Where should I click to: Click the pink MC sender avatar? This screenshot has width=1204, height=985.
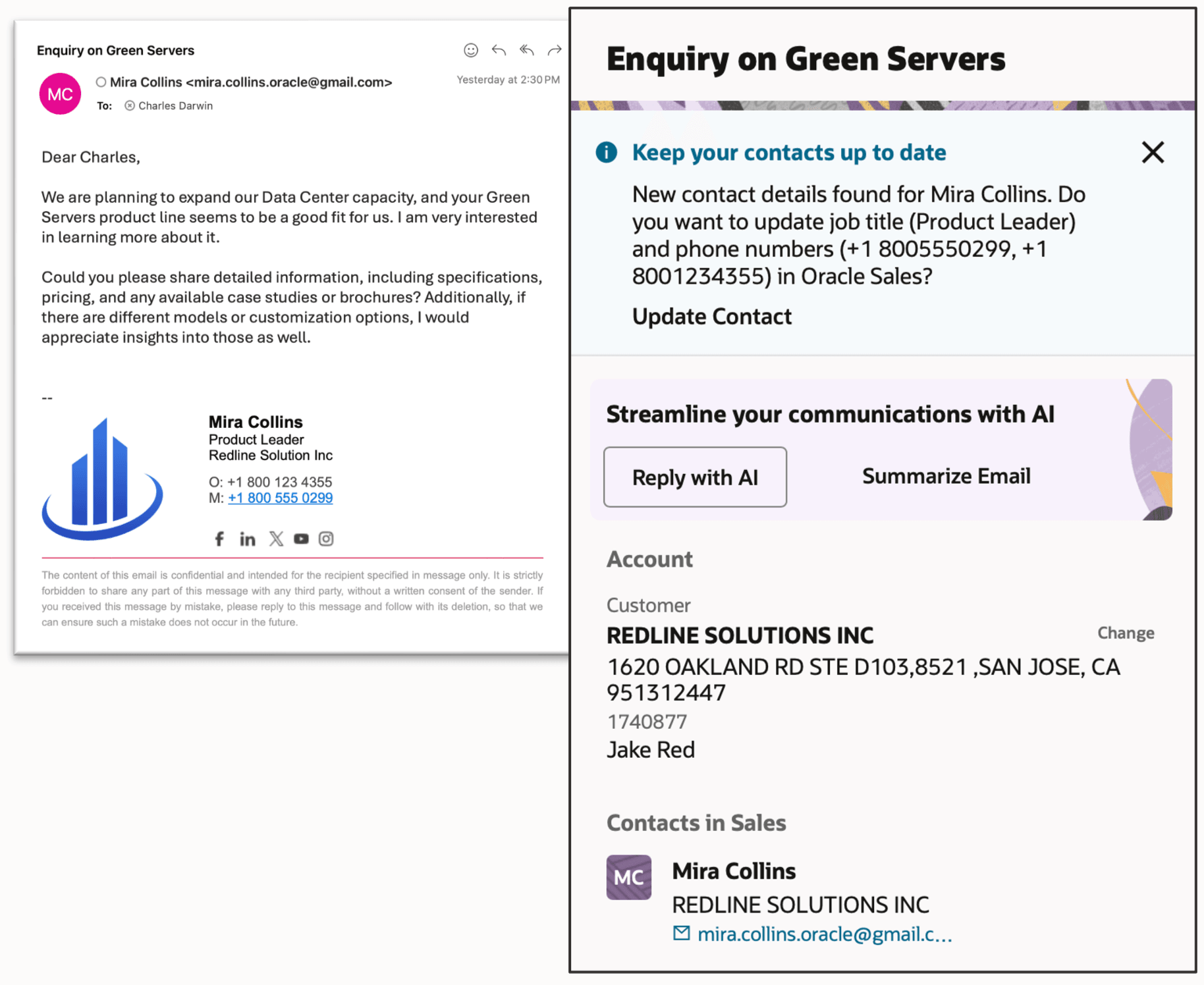(x=60, y=93)
